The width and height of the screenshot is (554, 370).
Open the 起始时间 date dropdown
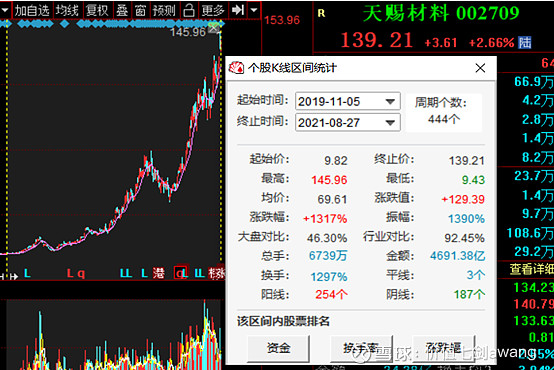[x=390, y=102]
